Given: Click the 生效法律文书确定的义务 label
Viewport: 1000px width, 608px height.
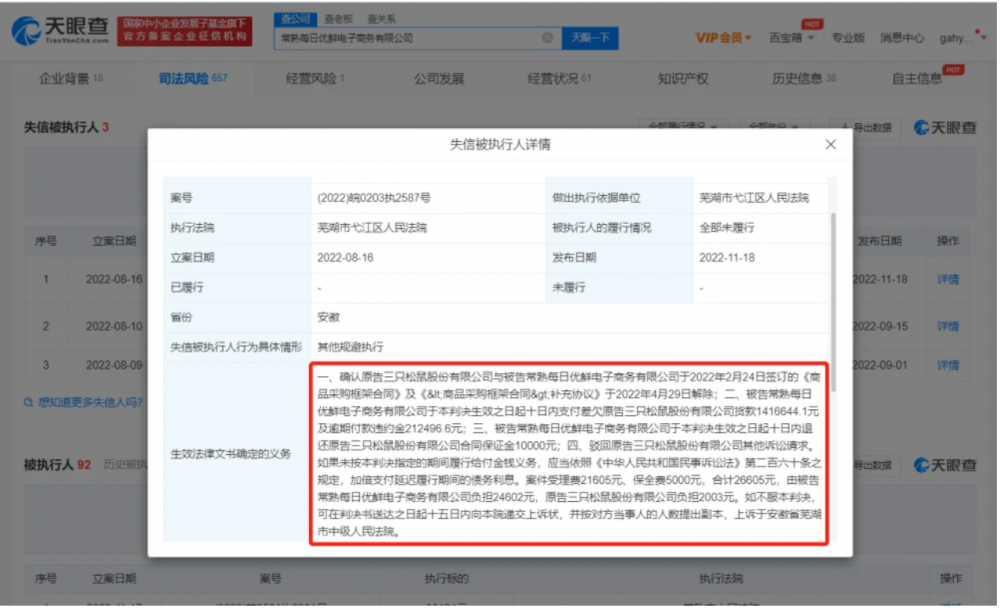Looking at the screenshot, I should [x=230, y=454].
